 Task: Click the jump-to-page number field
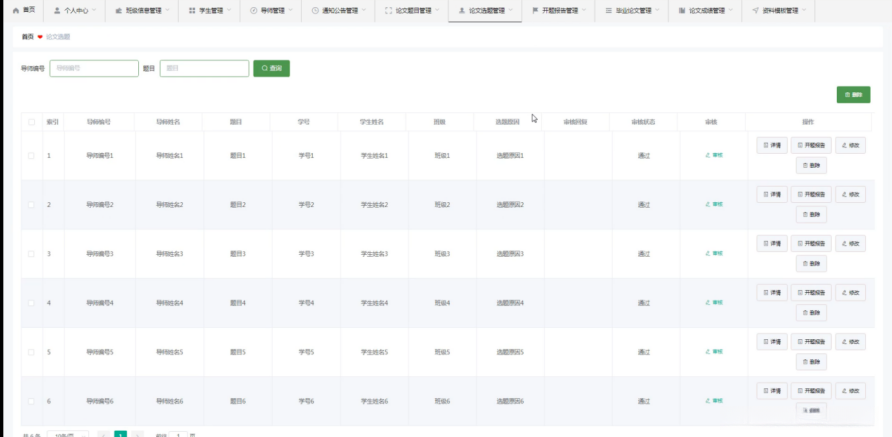(178, 434)
